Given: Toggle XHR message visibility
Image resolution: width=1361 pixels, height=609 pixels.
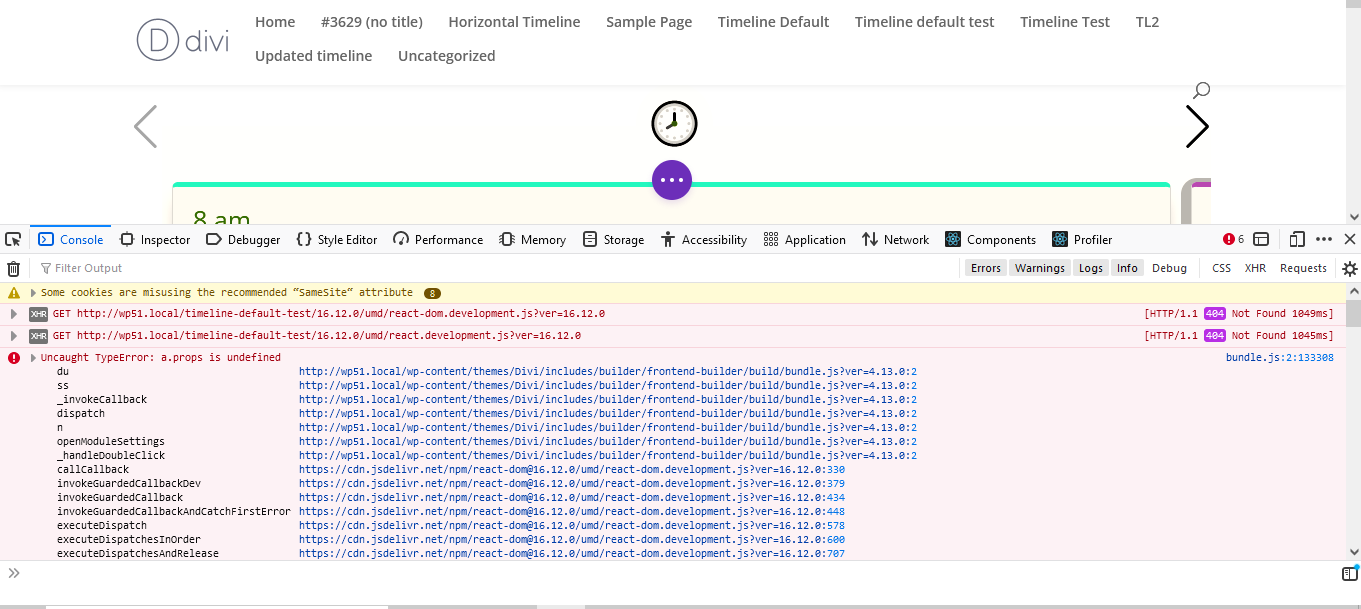Looking at the screenshot, I should coord(1255,267).
